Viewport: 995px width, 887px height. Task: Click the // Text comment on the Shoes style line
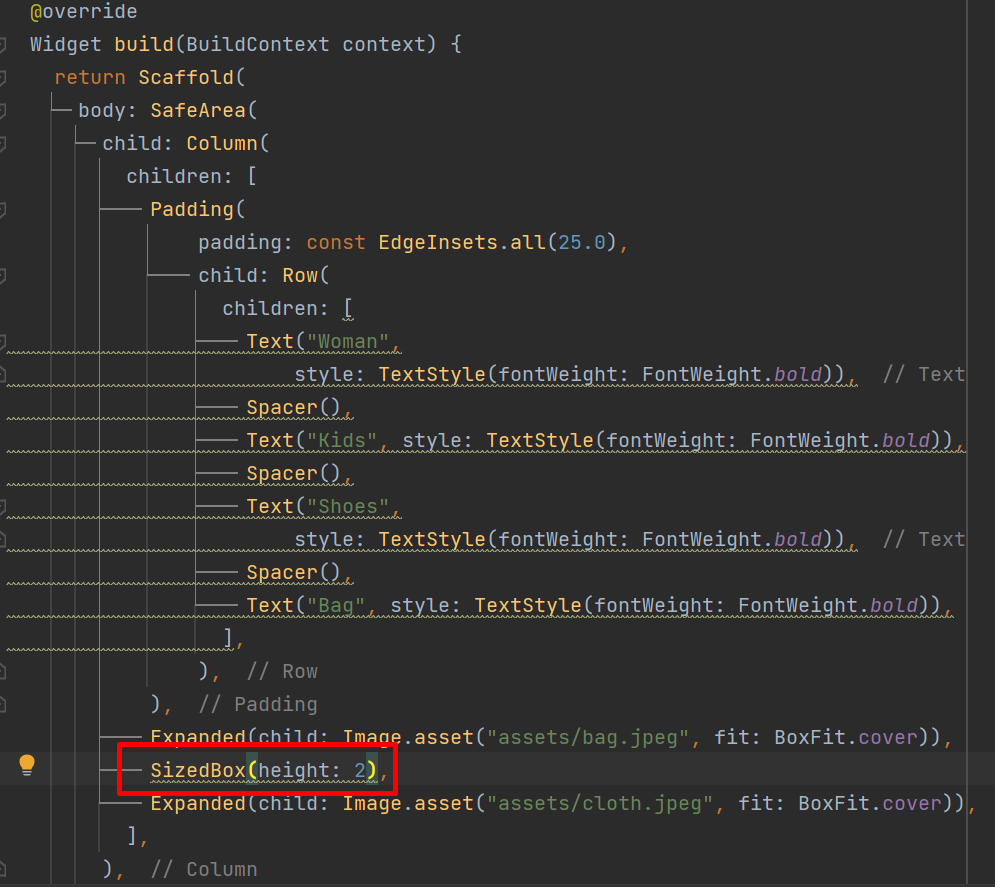(x=924, y=539)
